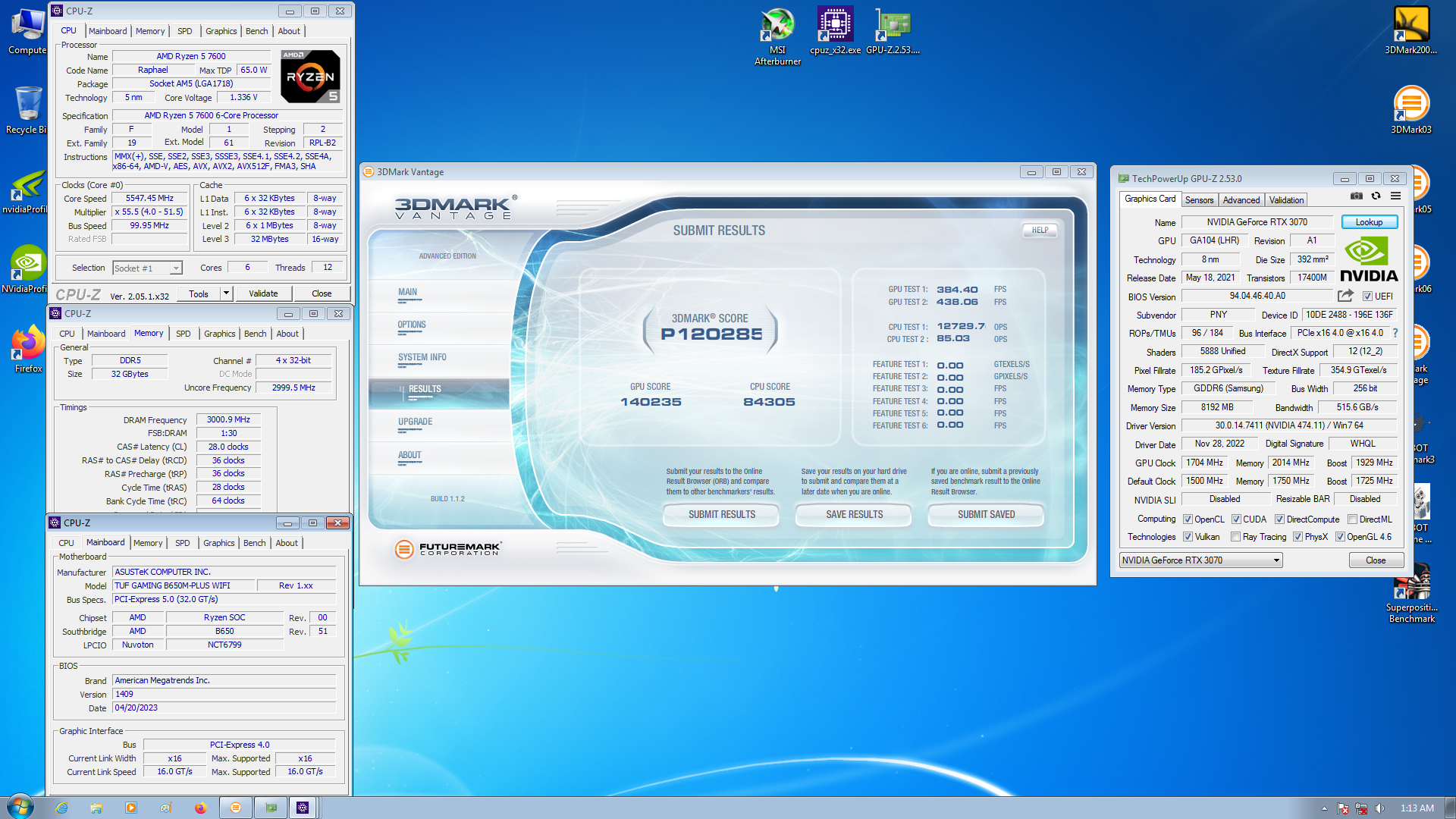Open the GPU selection dropdown
The width and height of the screenshot is (1456, 819).
click(1200, 560)
